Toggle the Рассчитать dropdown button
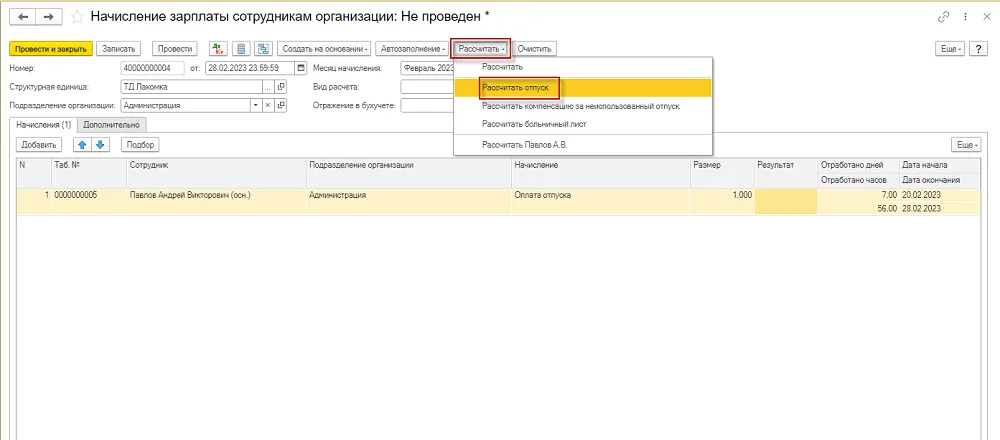1000x440 pixels. [x=482, y=48]
